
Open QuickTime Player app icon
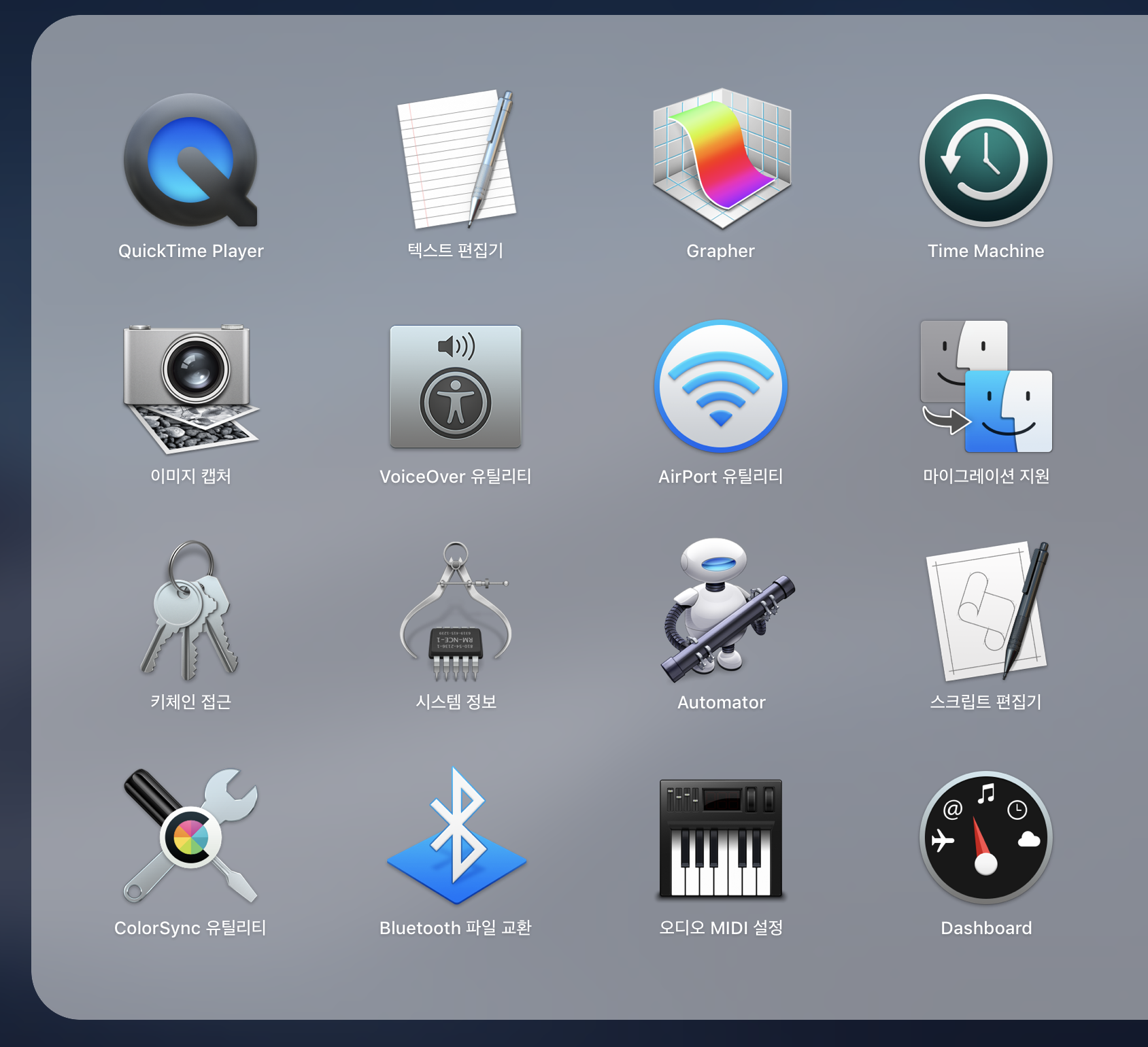click(190, 160)
